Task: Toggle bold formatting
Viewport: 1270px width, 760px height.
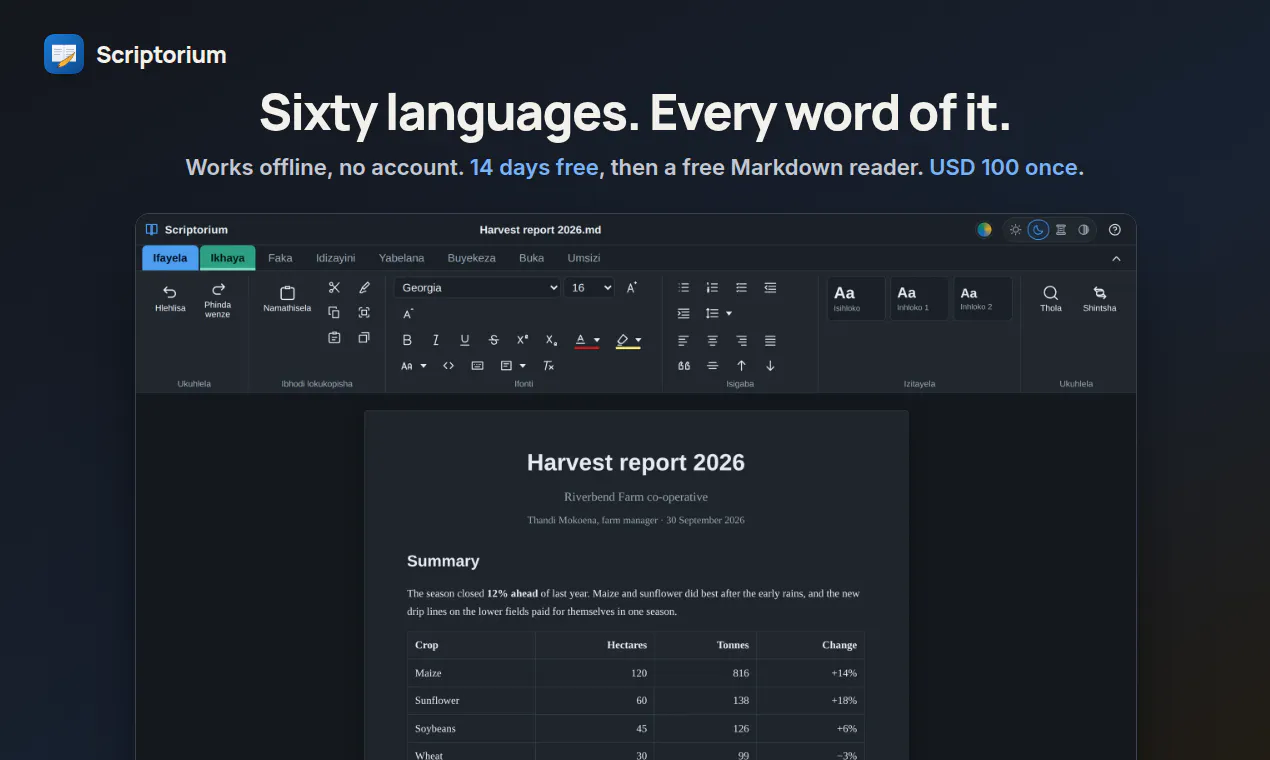Action: tap(407, 340)
